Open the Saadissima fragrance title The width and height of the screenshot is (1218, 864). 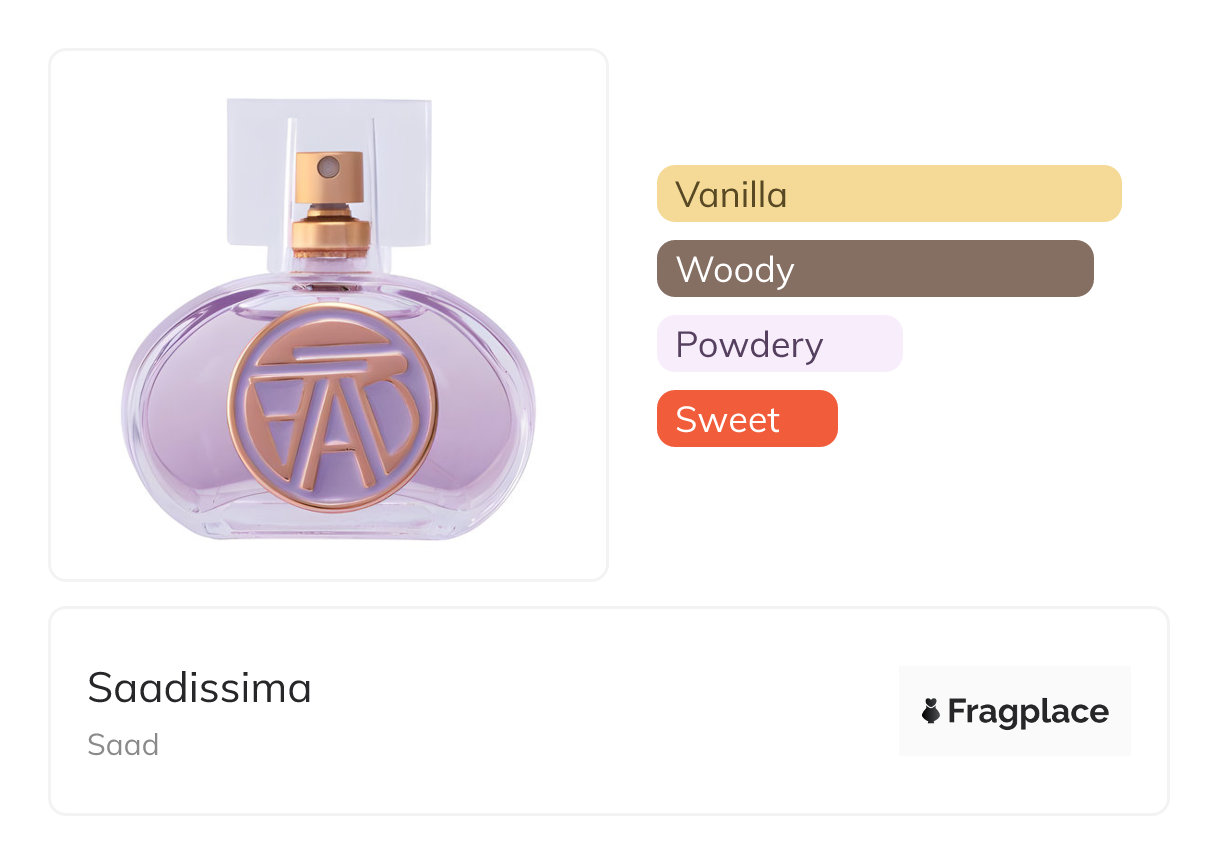click(x=199, y=688)
